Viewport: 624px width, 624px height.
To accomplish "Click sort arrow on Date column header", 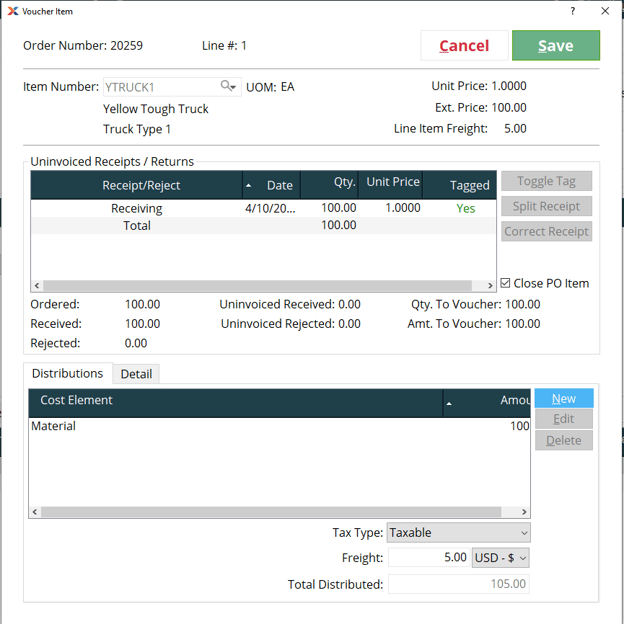I will [x=249, y=186].
